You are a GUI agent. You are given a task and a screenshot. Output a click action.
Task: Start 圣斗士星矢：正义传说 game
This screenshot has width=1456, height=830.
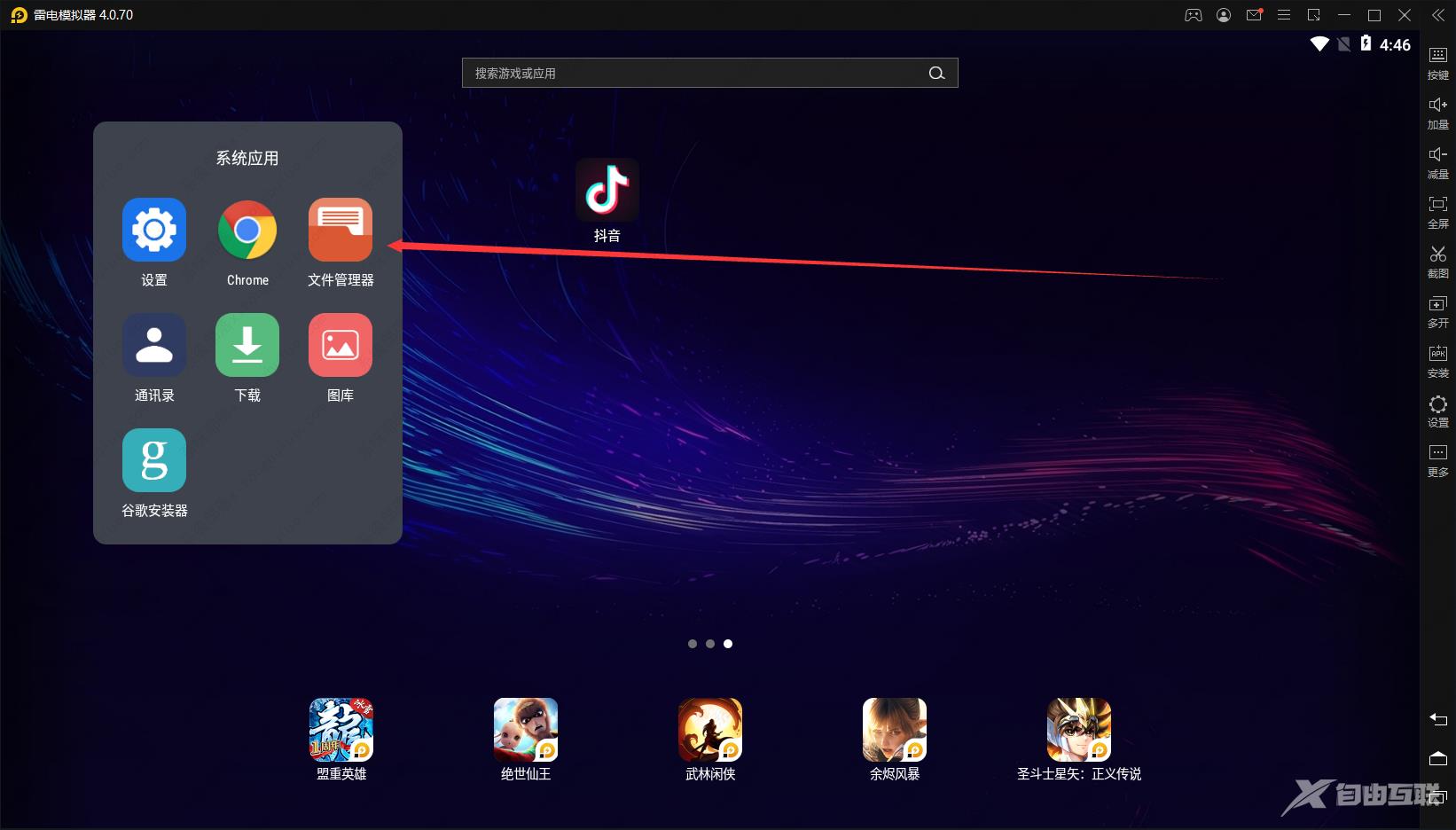tap(1079, 730)
